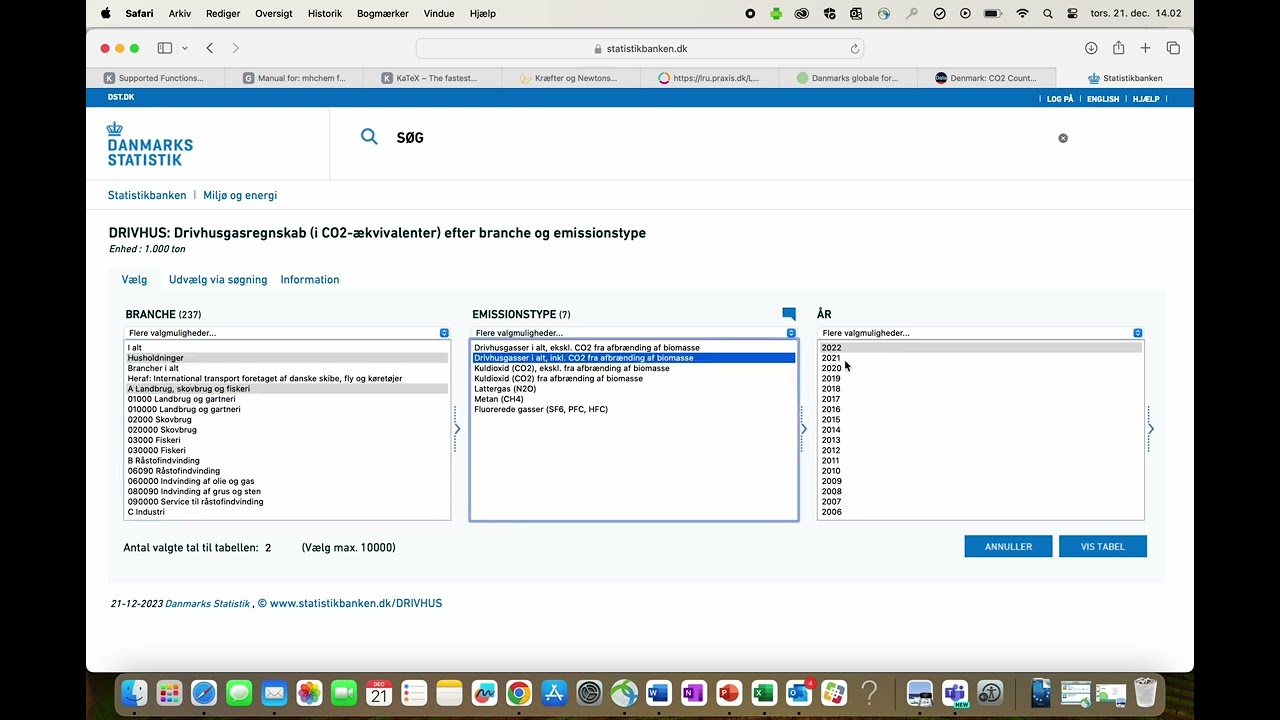Screen dimensions: 1280x720
Task: Open Control Center in the menu bar
Action: [x=1073, y=14]
